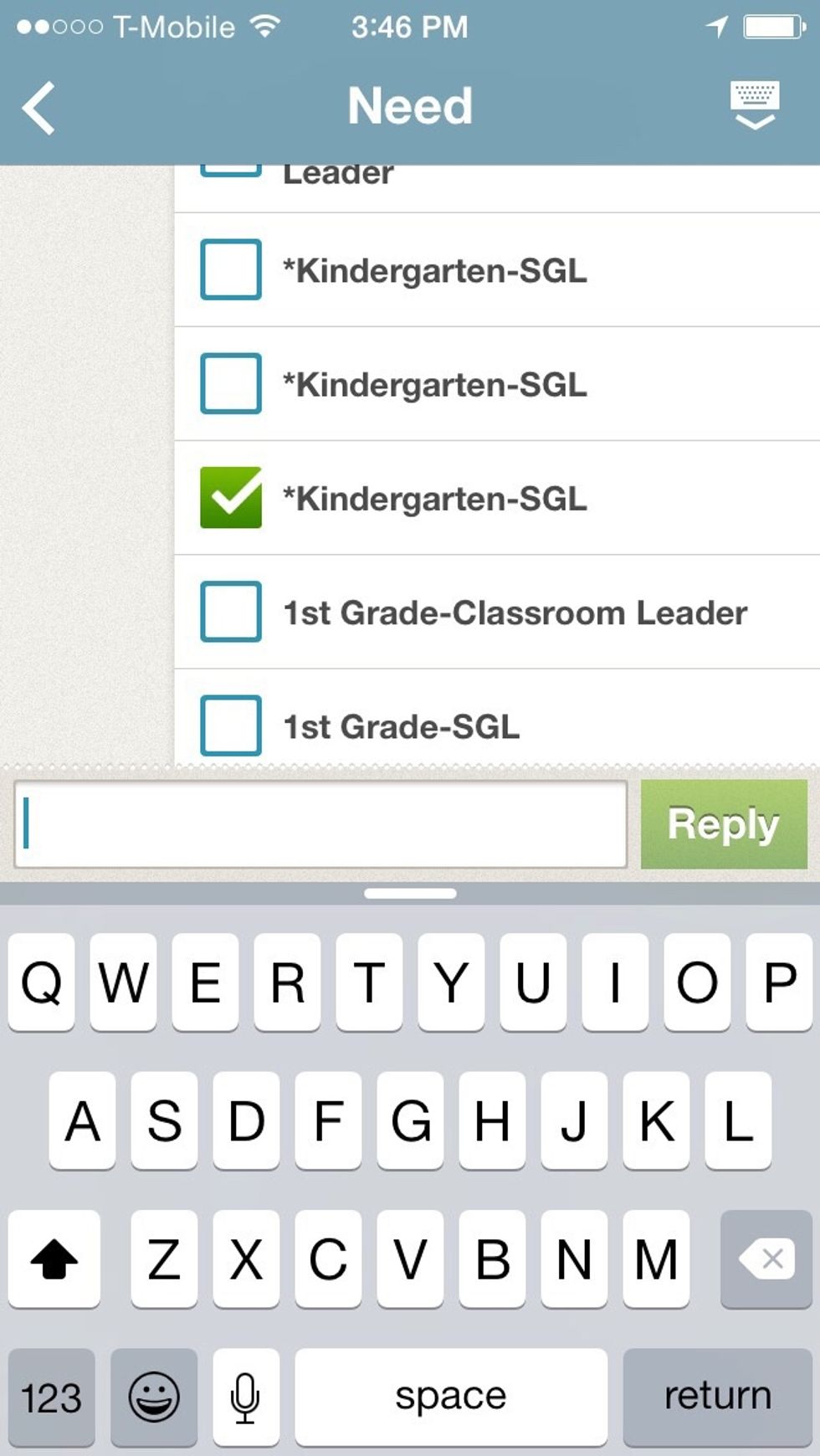Tap the Wi-Fi signal icon
This screenshot has width=820, height=1456.
point(264,27)
